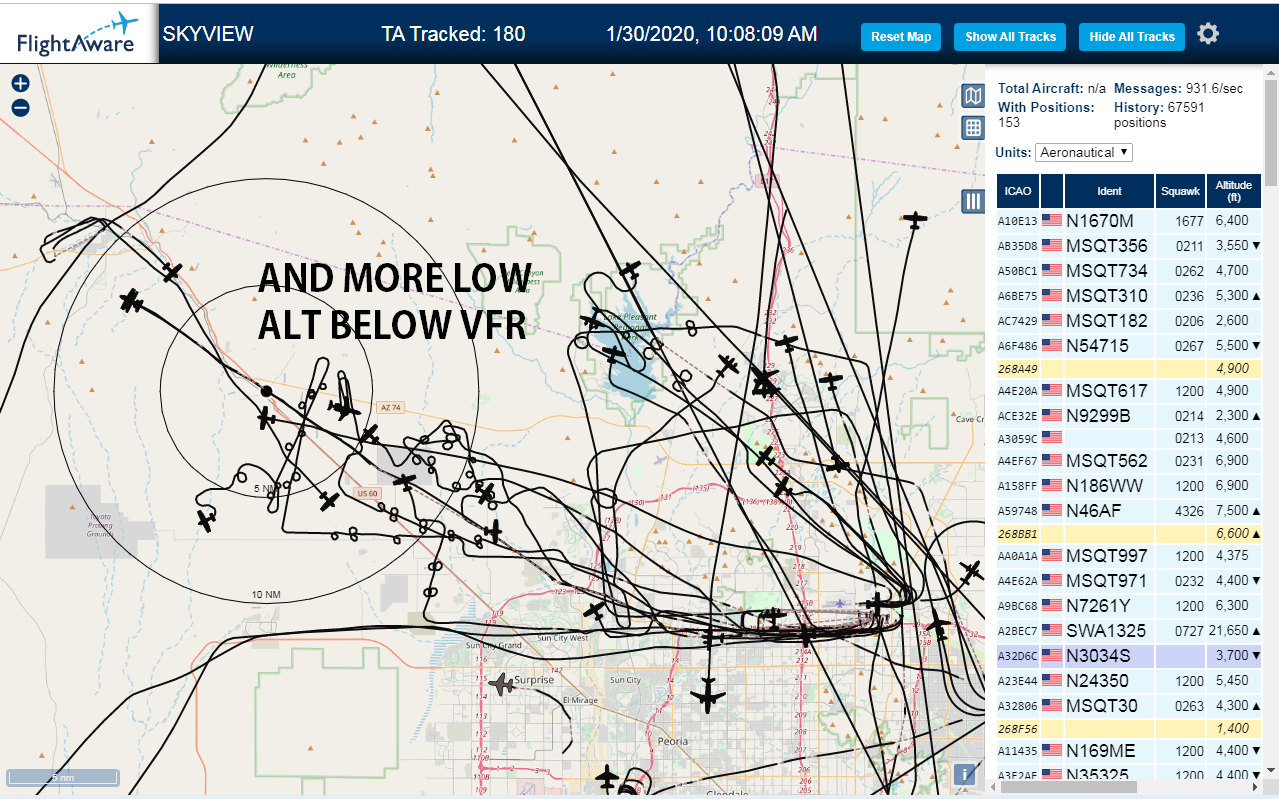Select the row with ICAO A3059C

(x=1129, y=438)
